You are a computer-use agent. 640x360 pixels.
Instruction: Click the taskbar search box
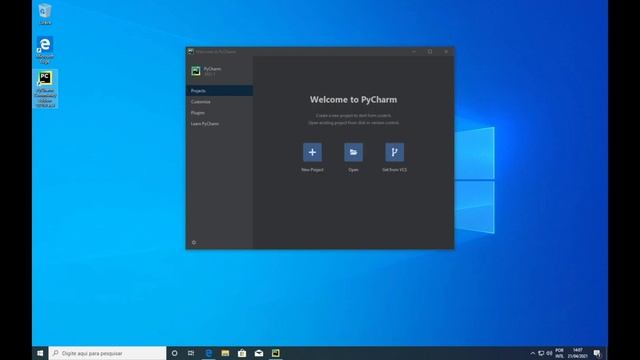pyautogui.click(x=107, y=353)
